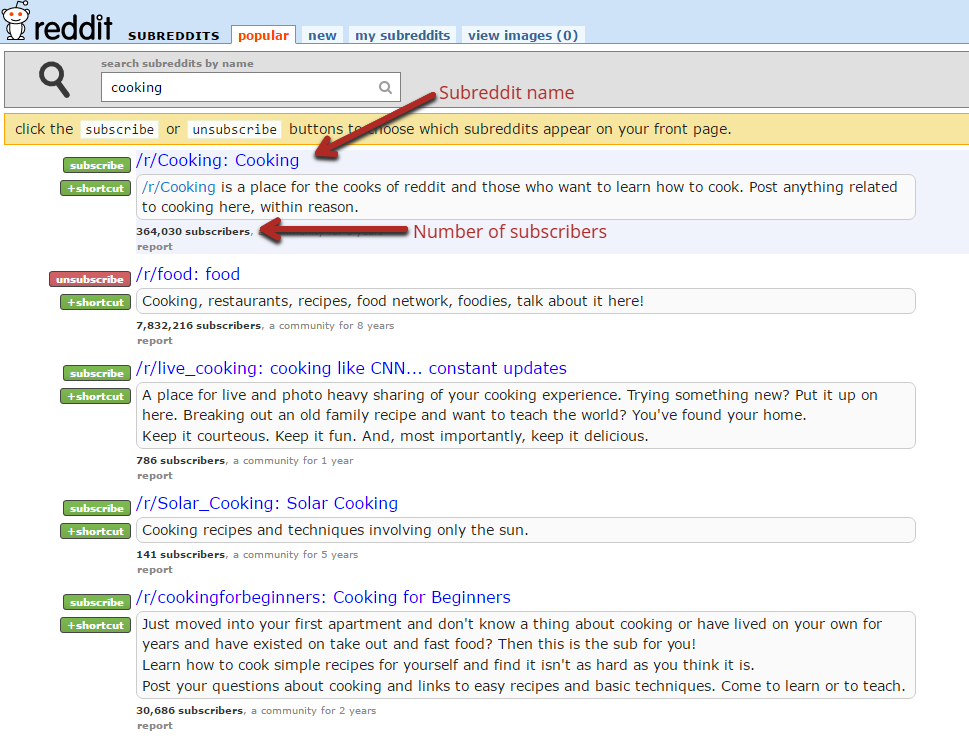
Task: Open the reddit wordmark home link
Action: tap(73, 27)
